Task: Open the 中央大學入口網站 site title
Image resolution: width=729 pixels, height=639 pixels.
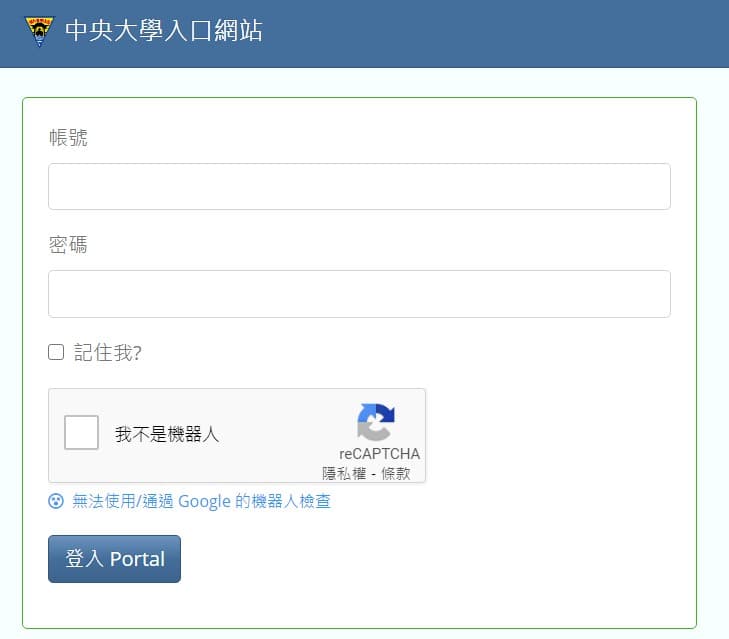Action: click(164, 31)
